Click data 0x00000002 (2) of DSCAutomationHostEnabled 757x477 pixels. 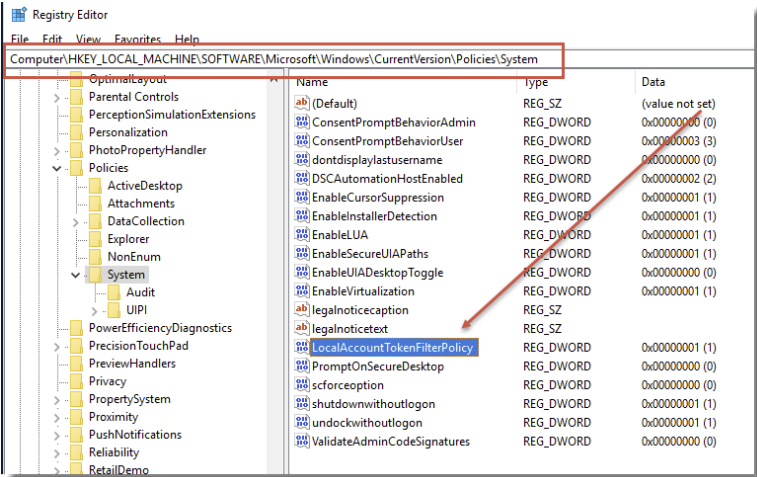678,179
